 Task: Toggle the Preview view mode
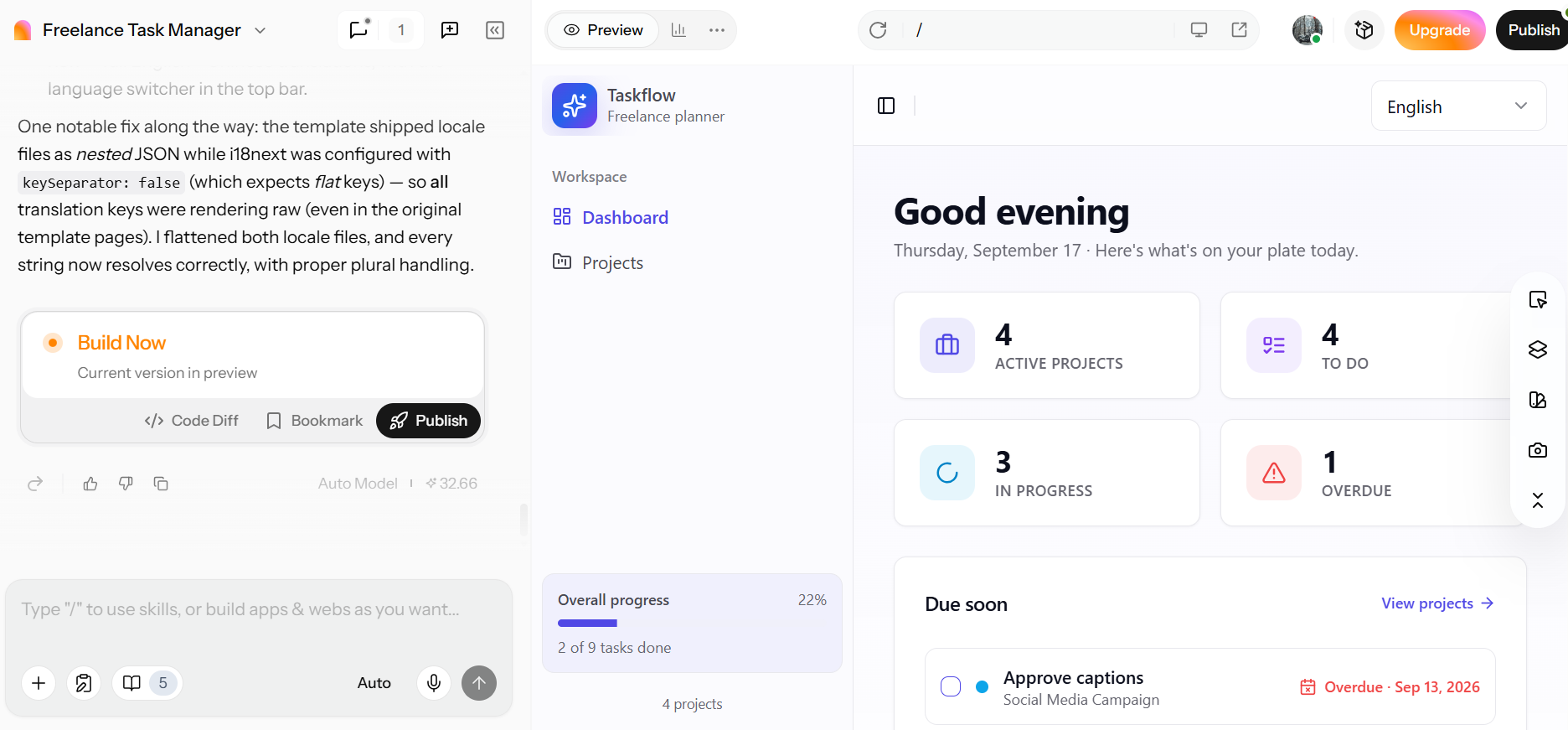pos(603,30)
